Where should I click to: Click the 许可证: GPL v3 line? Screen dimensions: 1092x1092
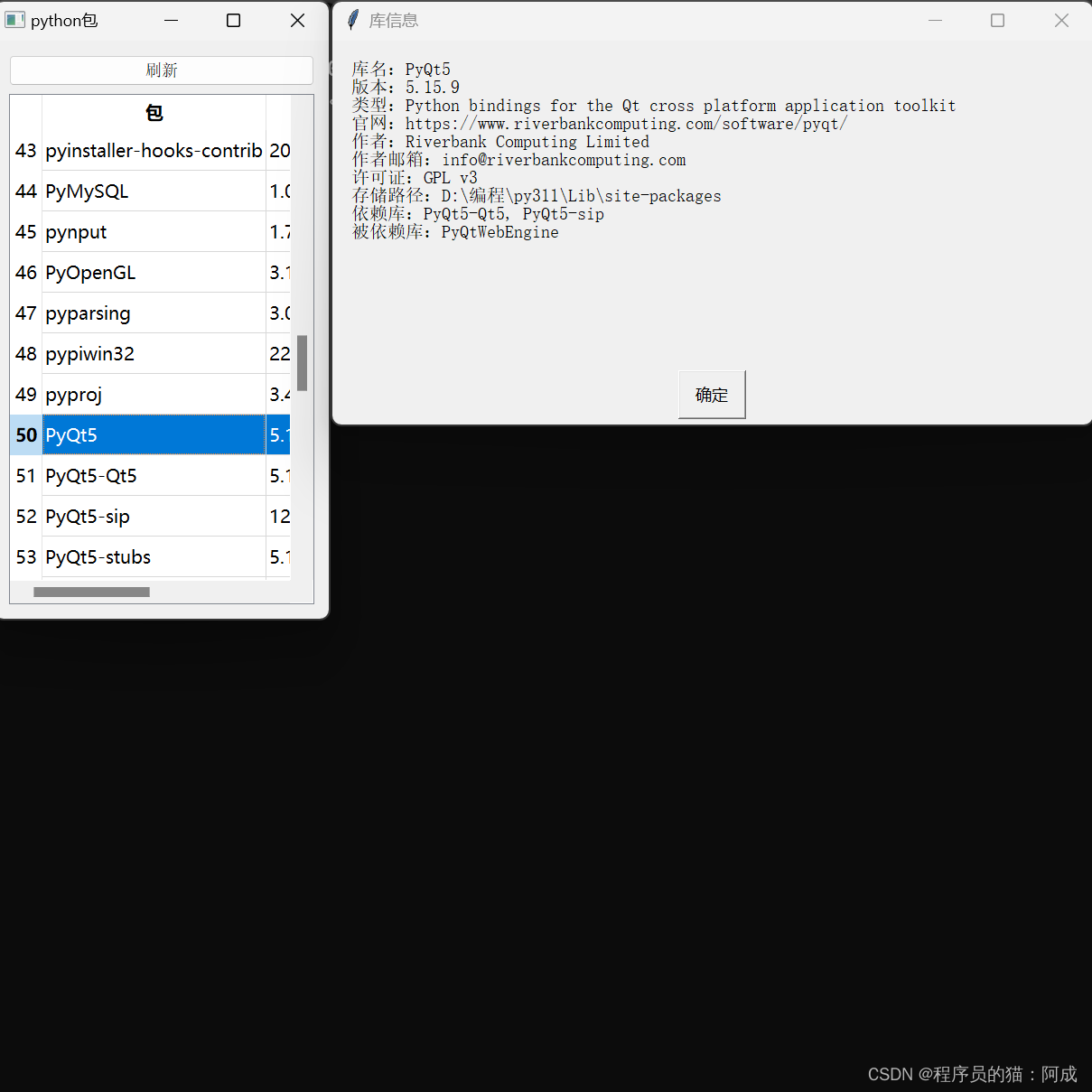(415, 178)
